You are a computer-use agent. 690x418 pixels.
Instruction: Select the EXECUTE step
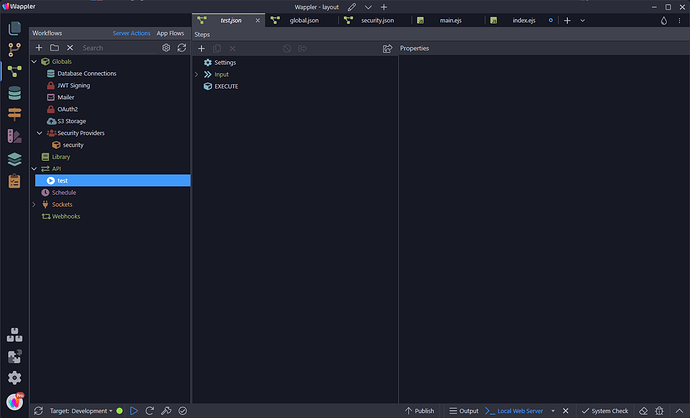tap(226, 86)
